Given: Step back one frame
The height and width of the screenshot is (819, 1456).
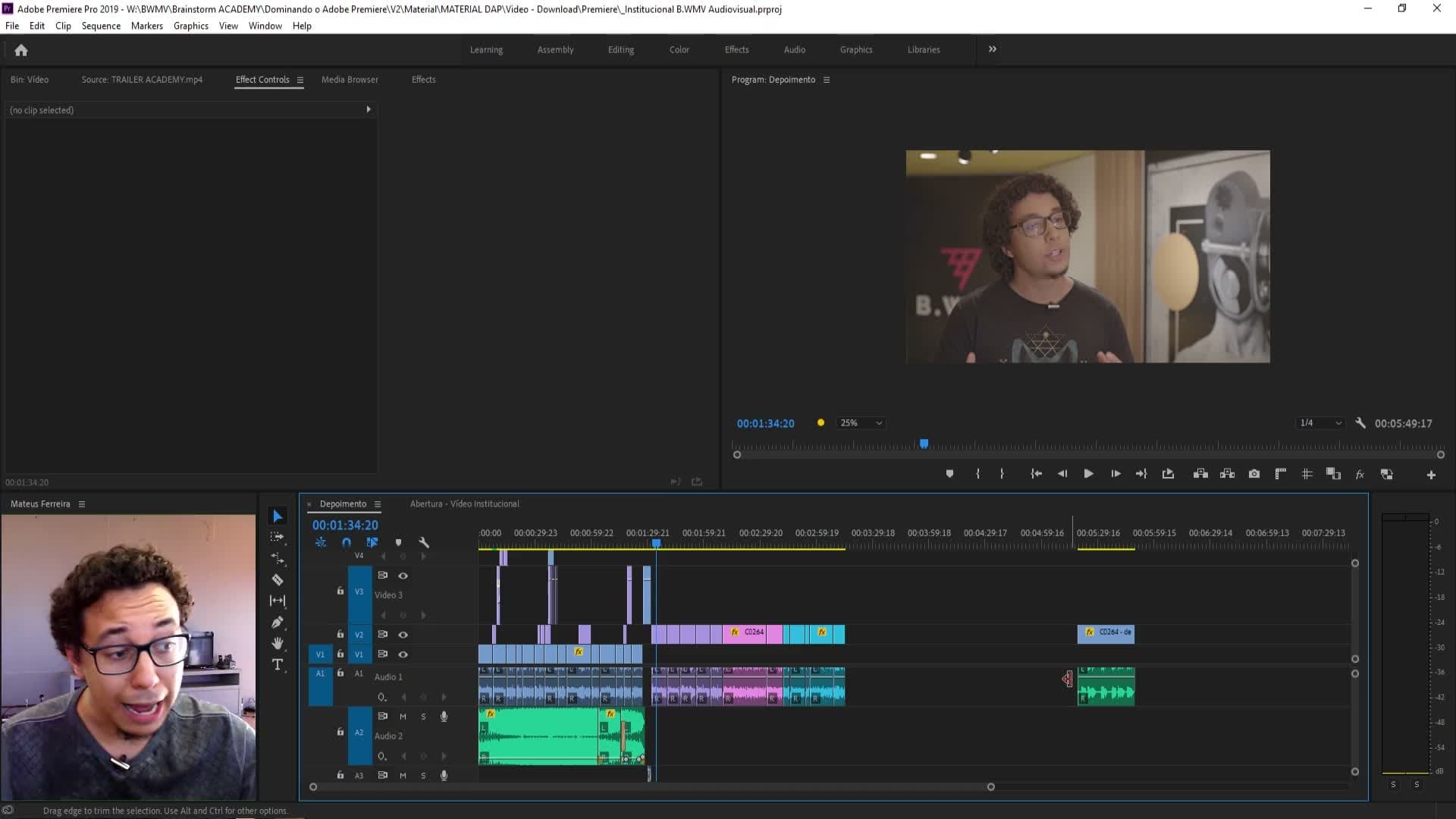Looking at the screenshot, I should 1062,474.
